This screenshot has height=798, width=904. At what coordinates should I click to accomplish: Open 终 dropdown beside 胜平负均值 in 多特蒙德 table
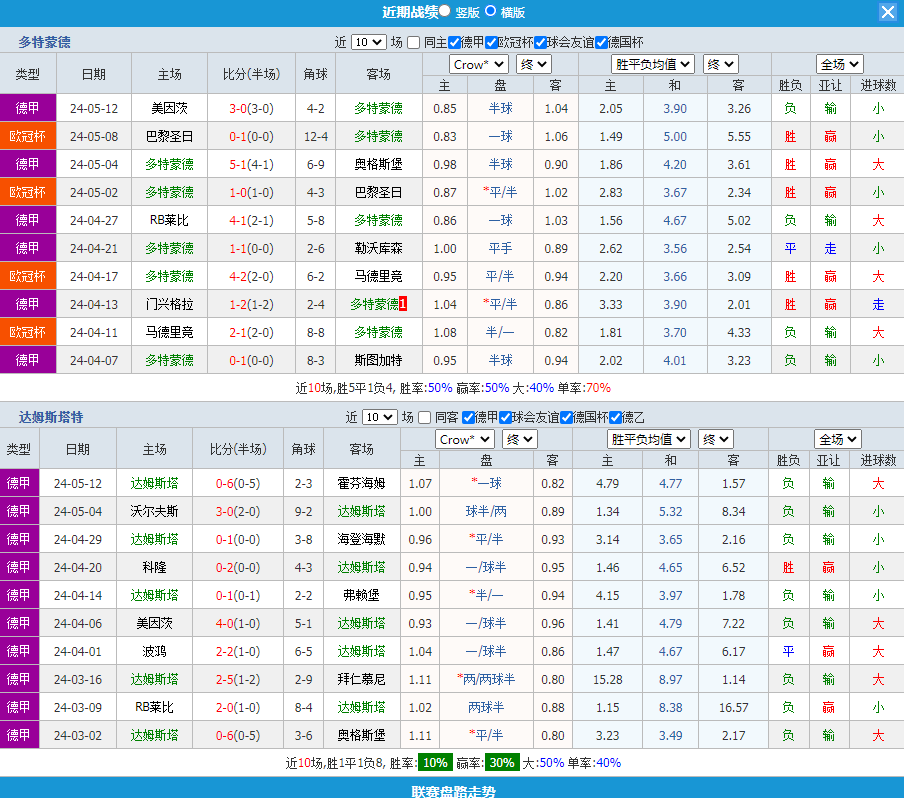721,64
